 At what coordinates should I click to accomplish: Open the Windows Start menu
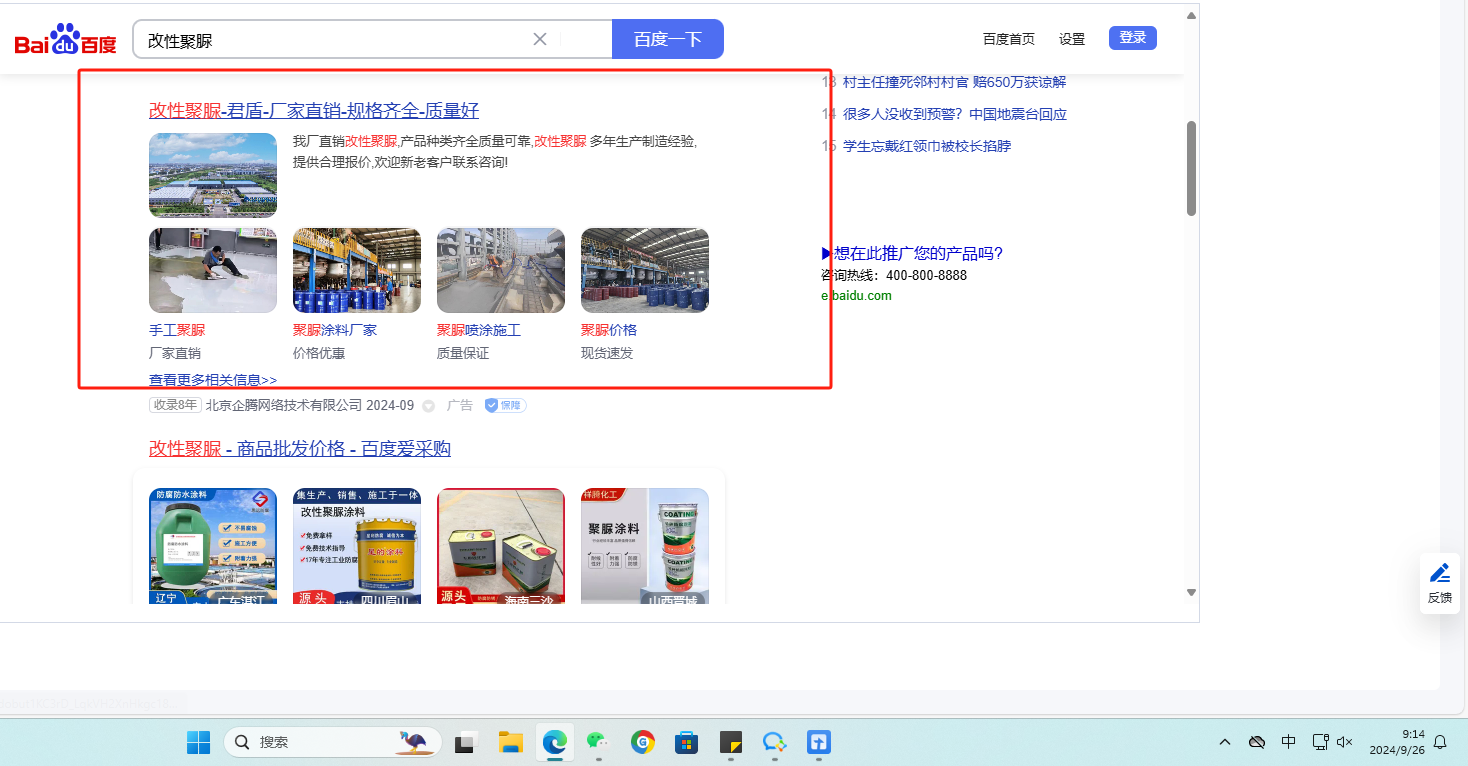198,742
